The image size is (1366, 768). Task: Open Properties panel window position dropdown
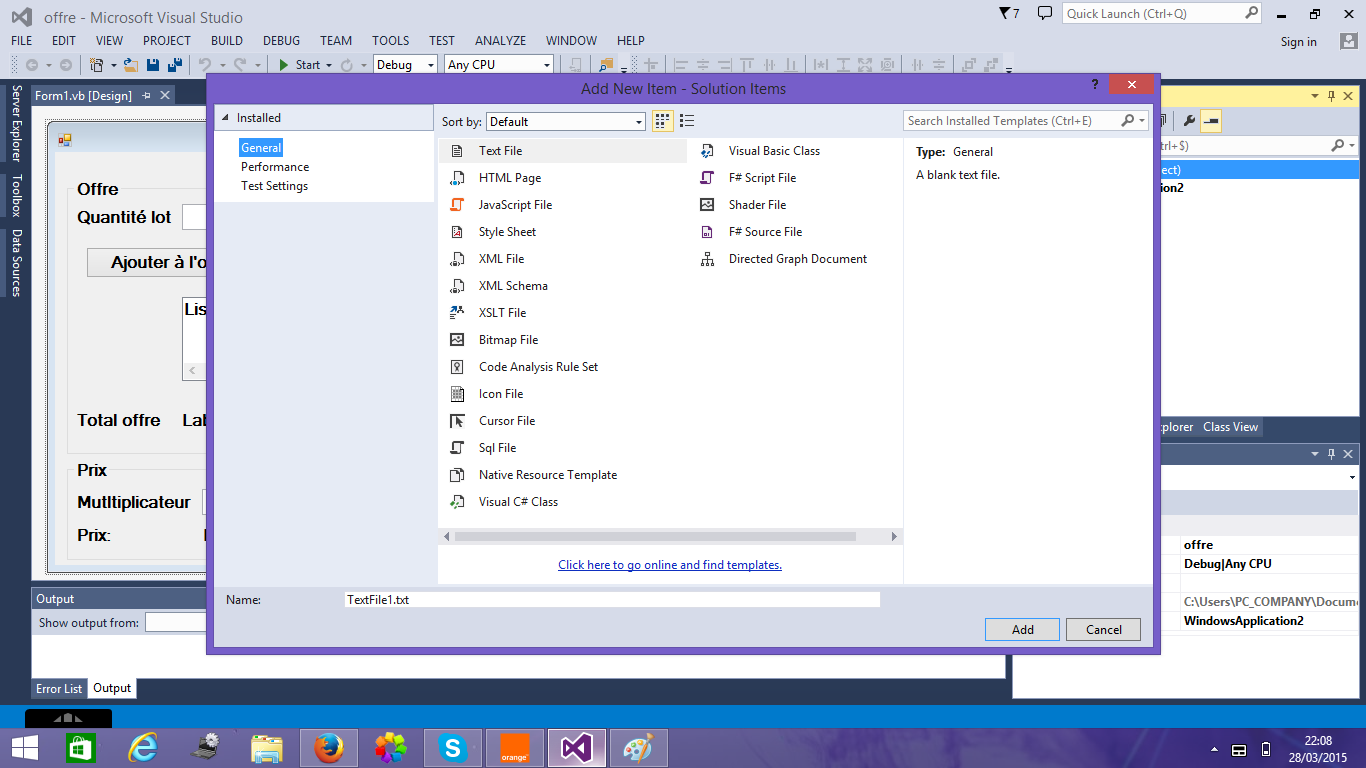[1315, 454]
